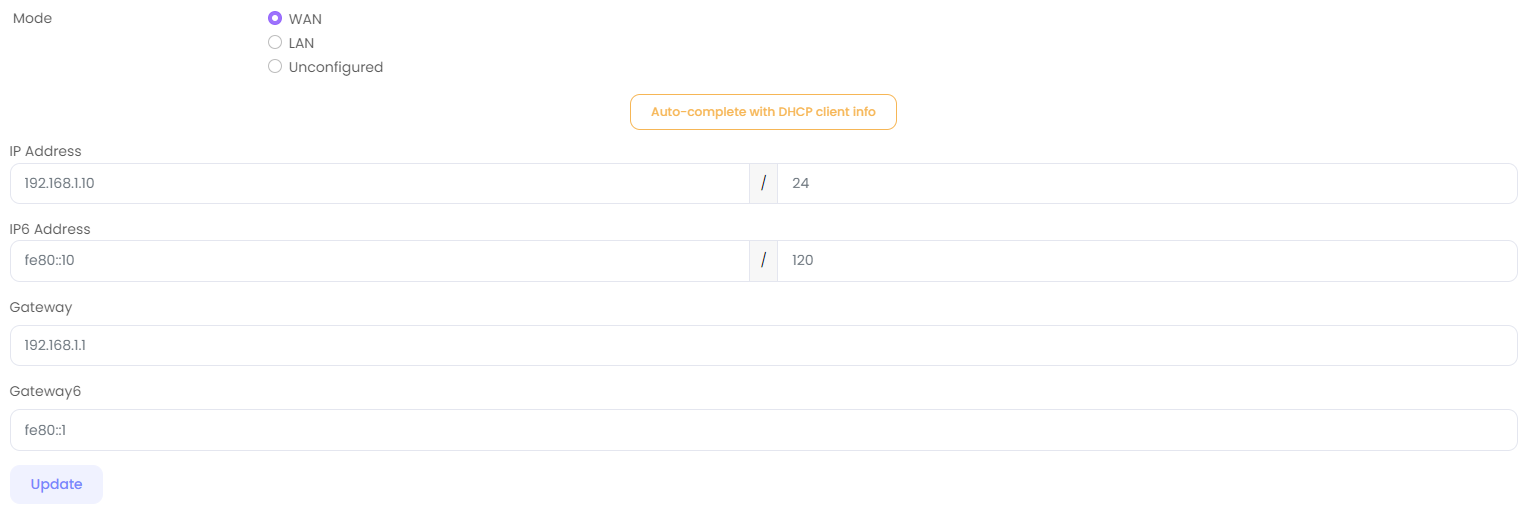This screenshot has height=512, width=1525.
Task: Click the LAN option label text
Action: pos(301,42)
